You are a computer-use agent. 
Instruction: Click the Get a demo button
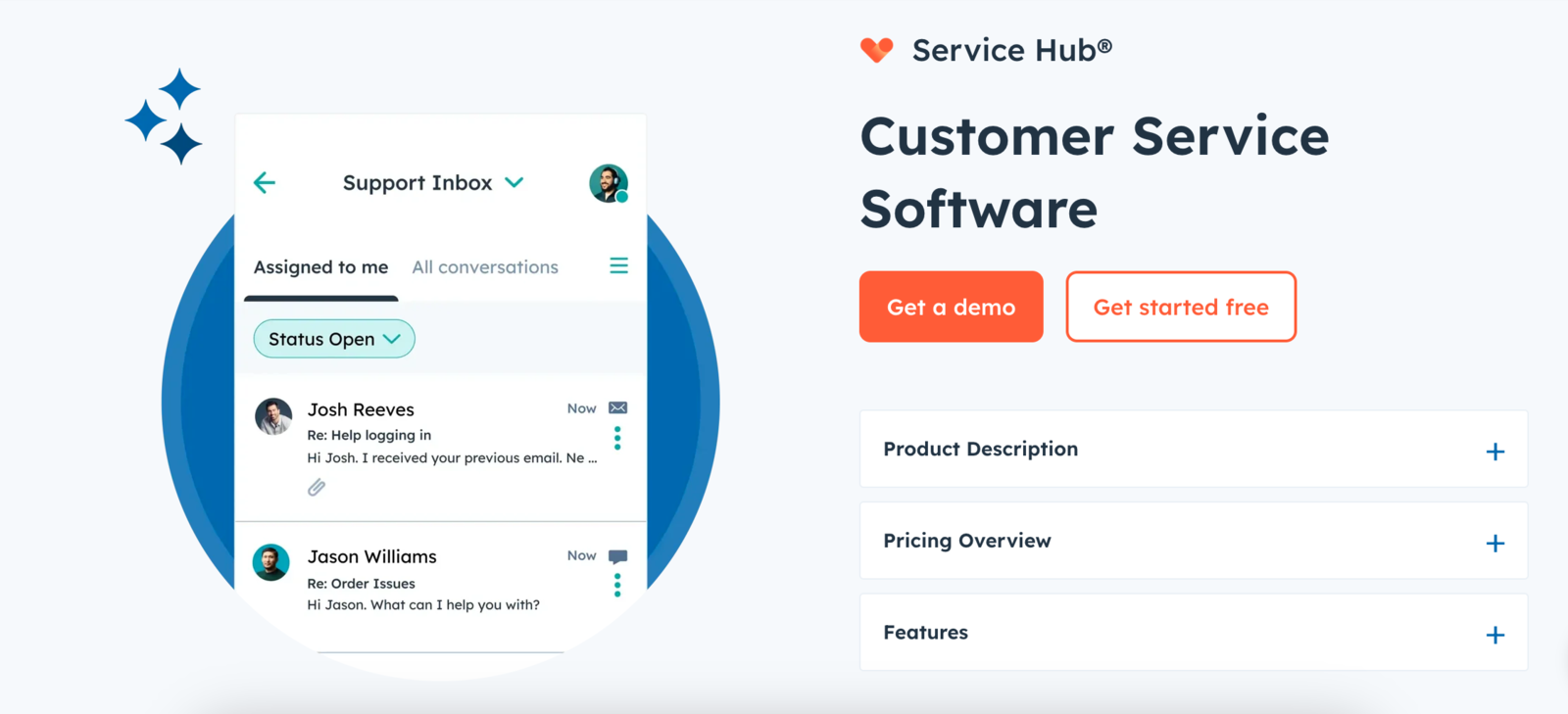951,307
